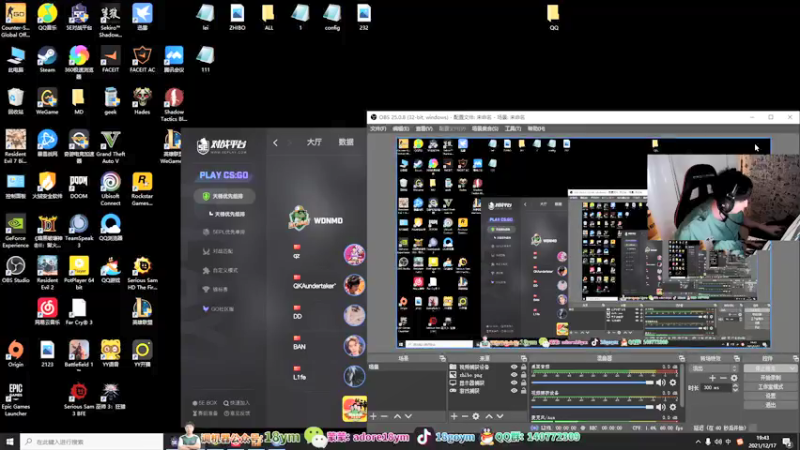Click the start recording button in OBS controls

770,378
